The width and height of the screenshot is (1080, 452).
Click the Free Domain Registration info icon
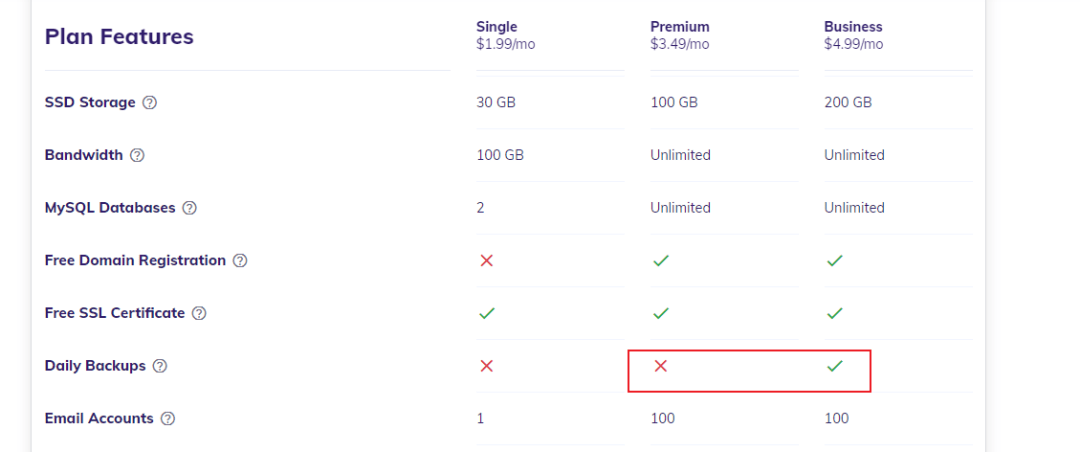(240, 261)
